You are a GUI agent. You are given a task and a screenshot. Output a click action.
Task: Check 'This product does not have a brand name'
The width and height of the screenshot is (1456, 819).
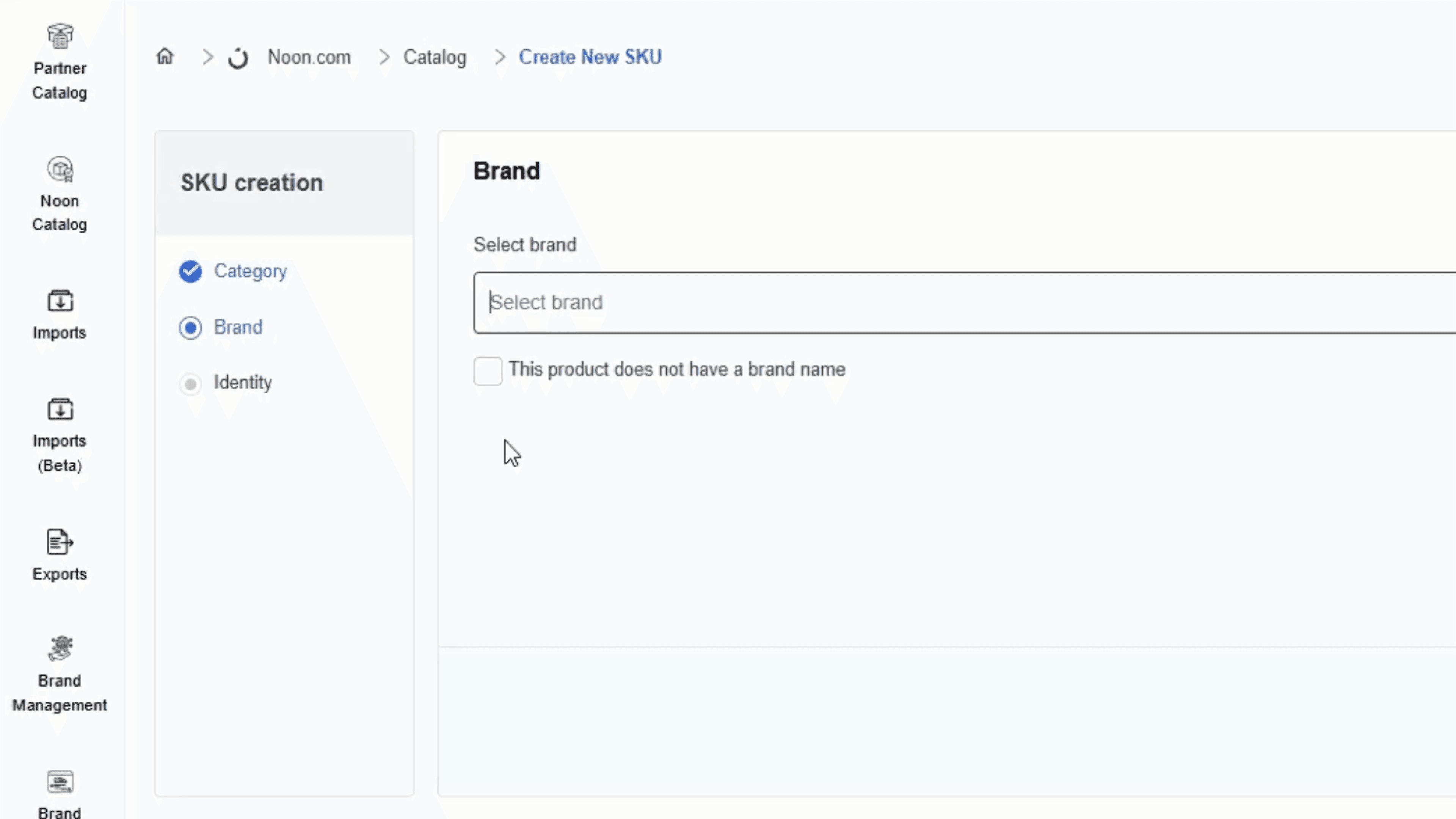(x=488, y=371)
